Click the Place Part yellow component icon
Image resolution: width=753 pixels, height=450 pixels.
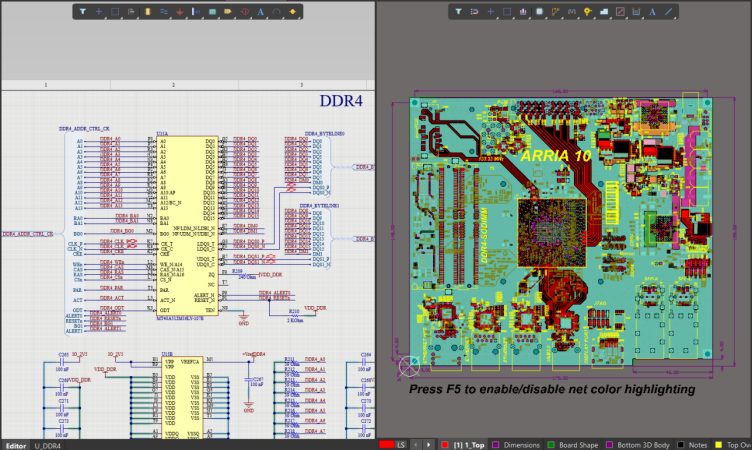[148, 12]
